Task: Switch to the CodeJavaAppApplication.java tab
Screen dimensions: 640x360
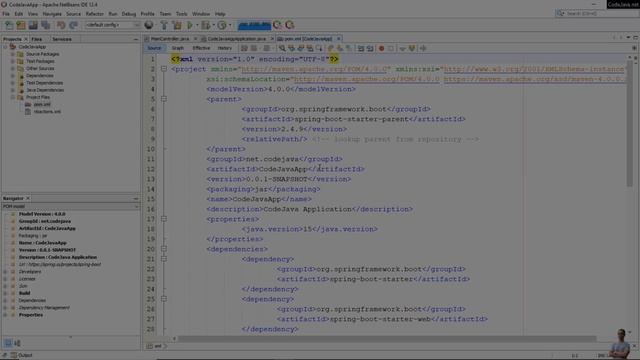Action: [x=237, y=39]
